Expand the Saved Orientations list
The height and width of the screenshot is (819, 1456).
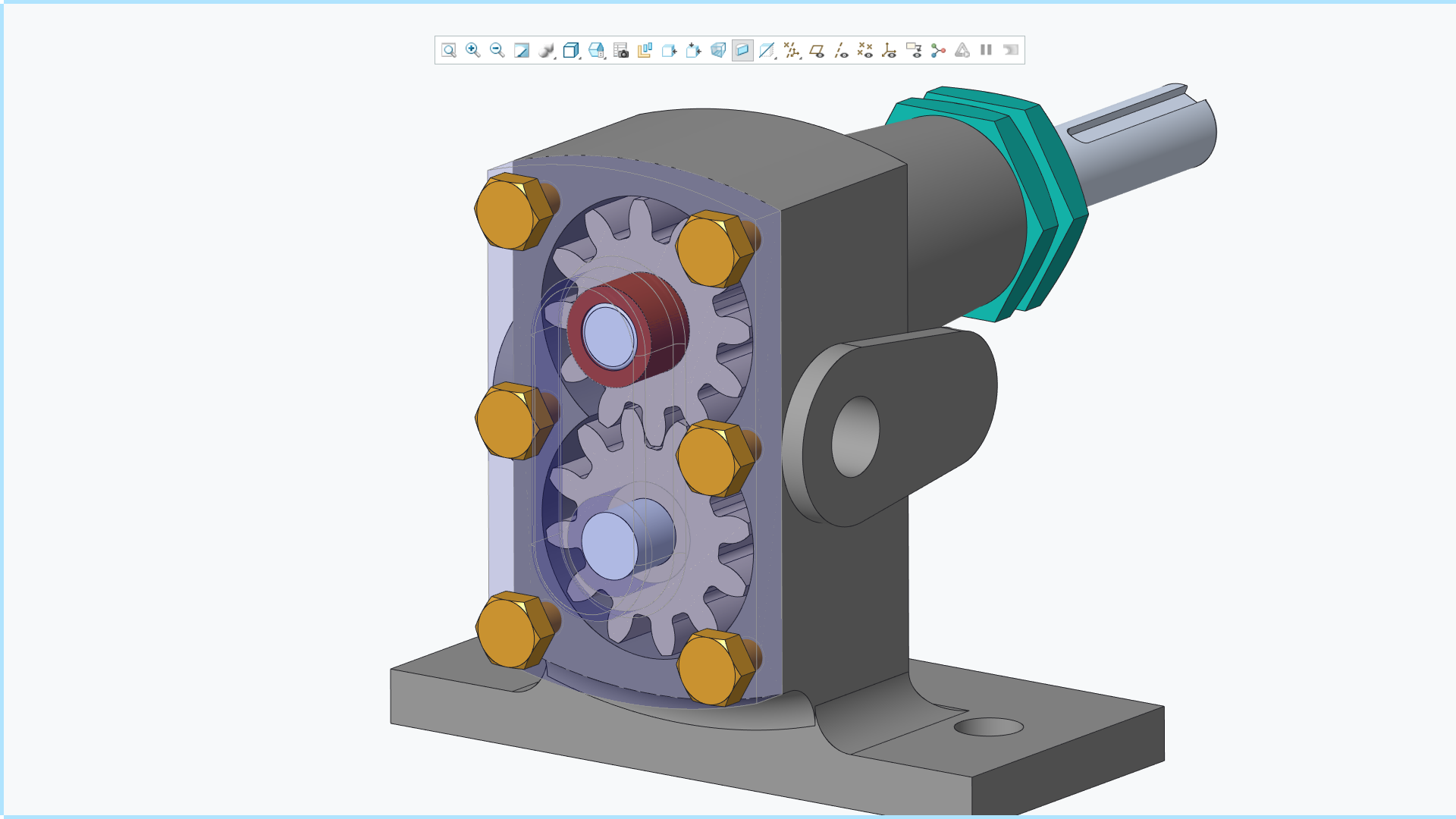[x=596, y=50]
